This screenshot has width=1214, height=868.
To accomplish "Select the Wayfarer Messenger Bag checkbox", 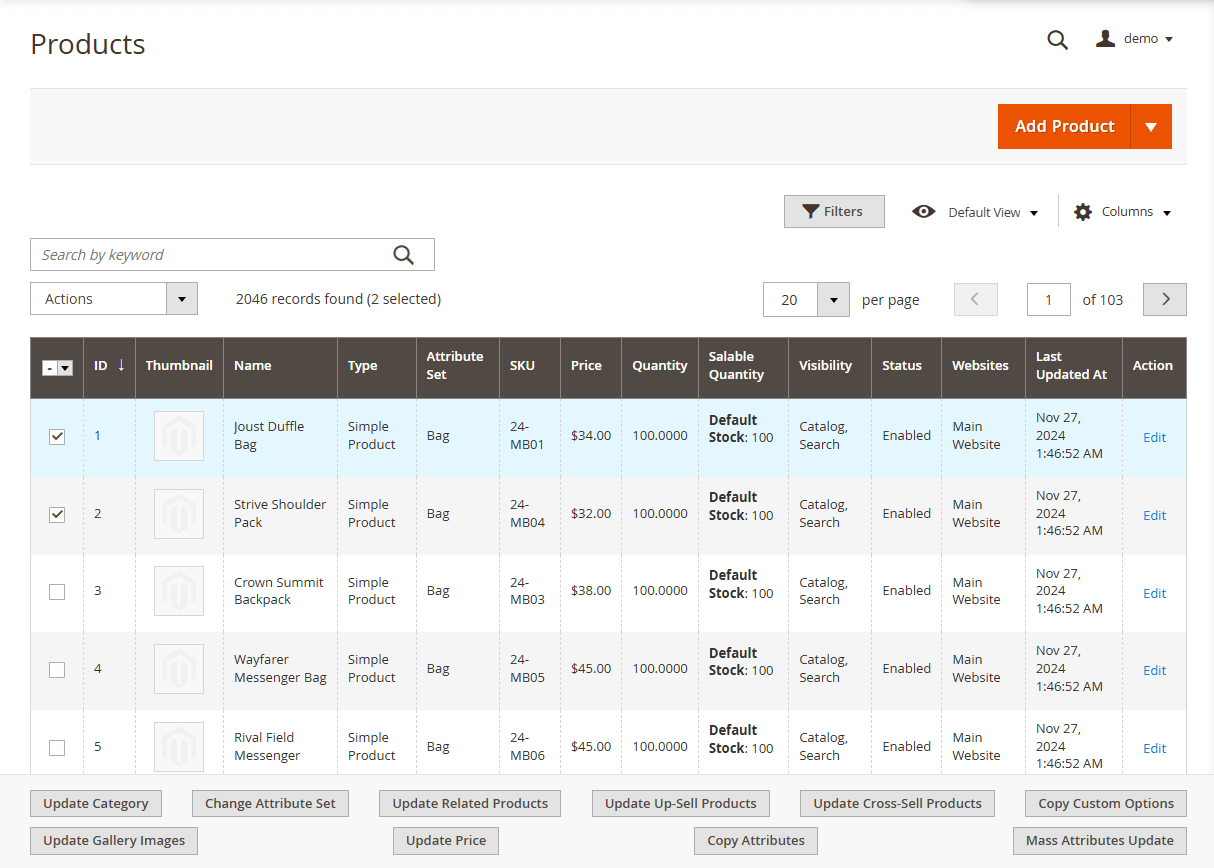I will pos(57,669).
